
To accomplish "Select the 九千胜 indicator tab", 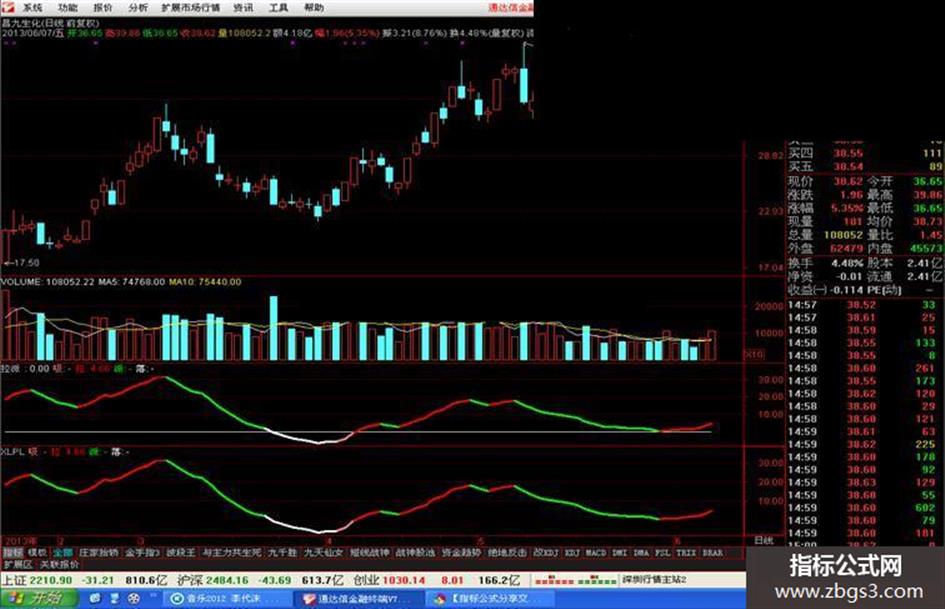I will (282, 552).
